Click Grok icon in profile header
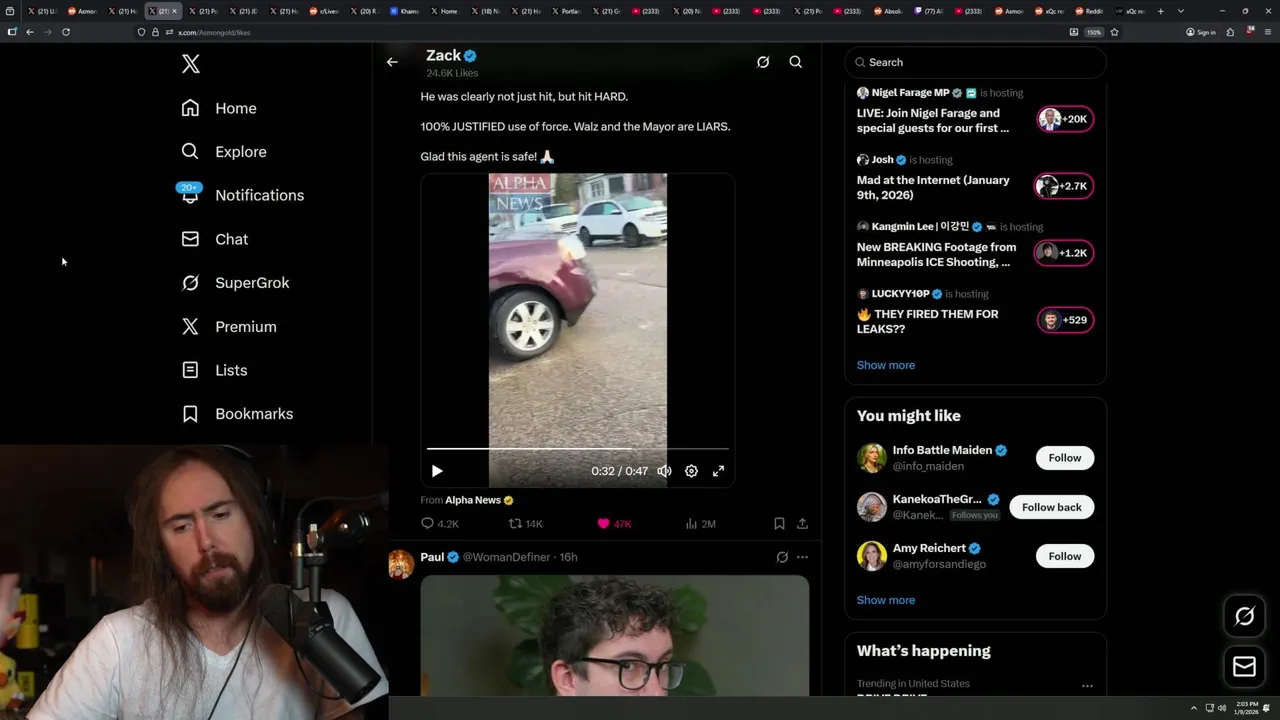The height and width of the screenshot is (720, 1280). (763, 62)
